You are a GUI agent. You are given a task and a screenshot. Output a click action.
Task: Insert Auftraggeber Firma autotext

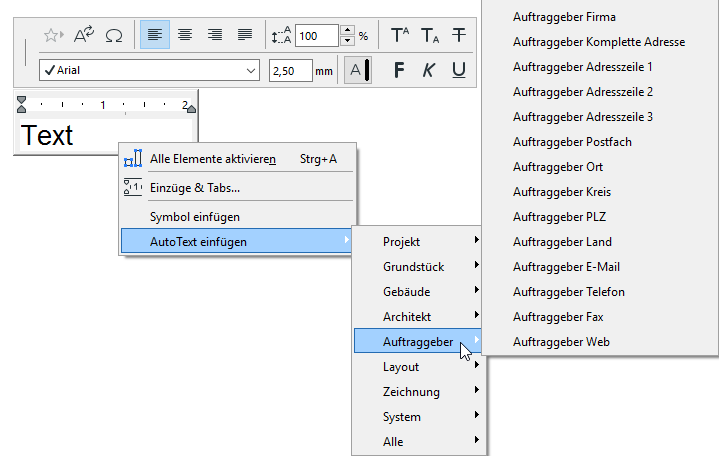point(600,17)
